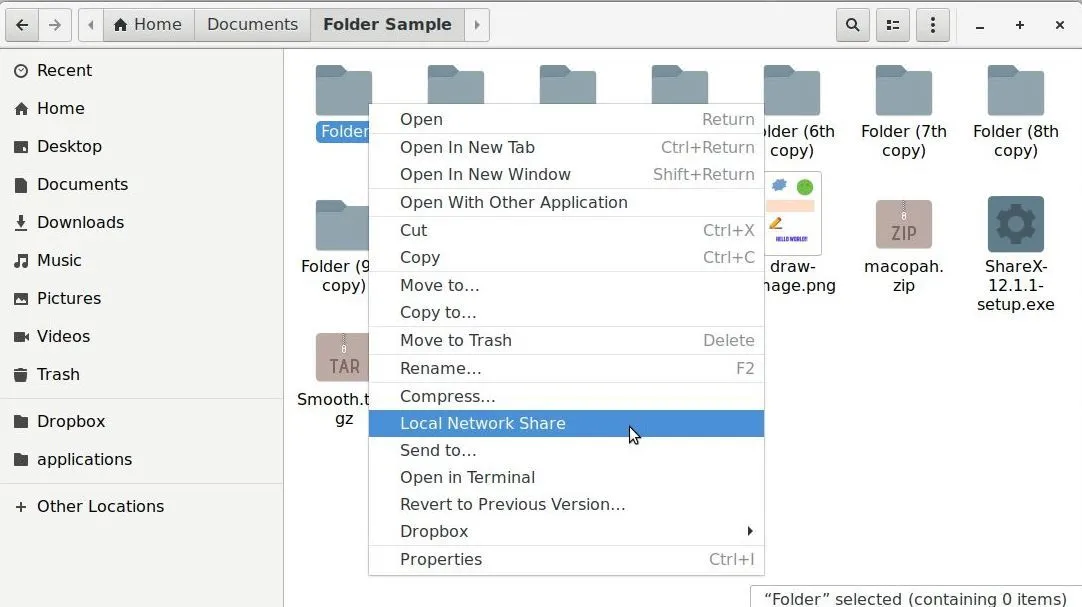
Task: Go forward with the right arrow button
Action: [x=55, y=25]
